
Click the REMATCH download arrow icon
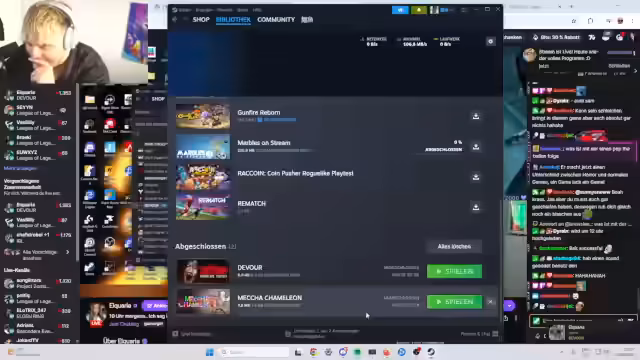click(476, 207)
